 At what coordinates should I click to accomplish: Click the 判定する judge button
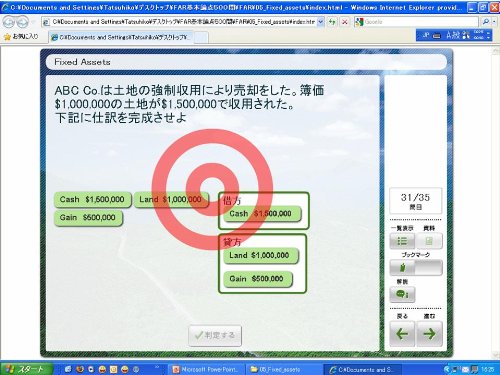pyautogui.click(x=215, y=335)
